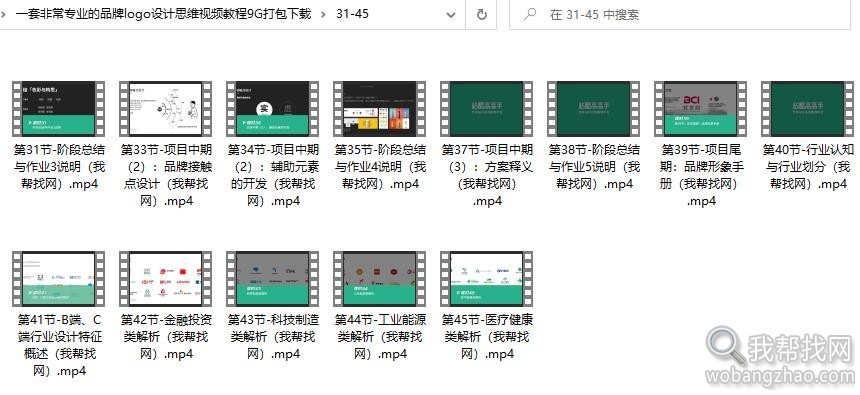This screenshot has height=395, width=860.
Task: Click filename 第38节-阶段总结与作业5说明
Action: tap(594, 167)
